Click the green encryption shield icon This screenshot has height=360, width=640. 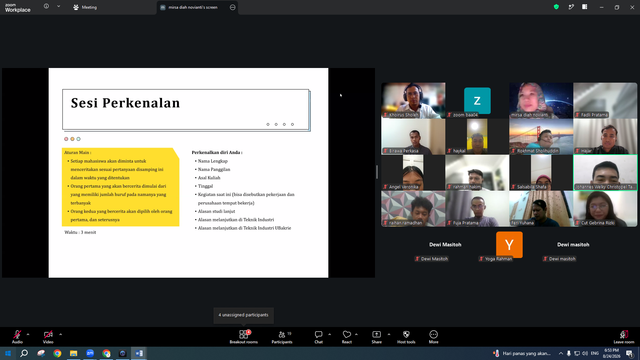click(556, 7)
